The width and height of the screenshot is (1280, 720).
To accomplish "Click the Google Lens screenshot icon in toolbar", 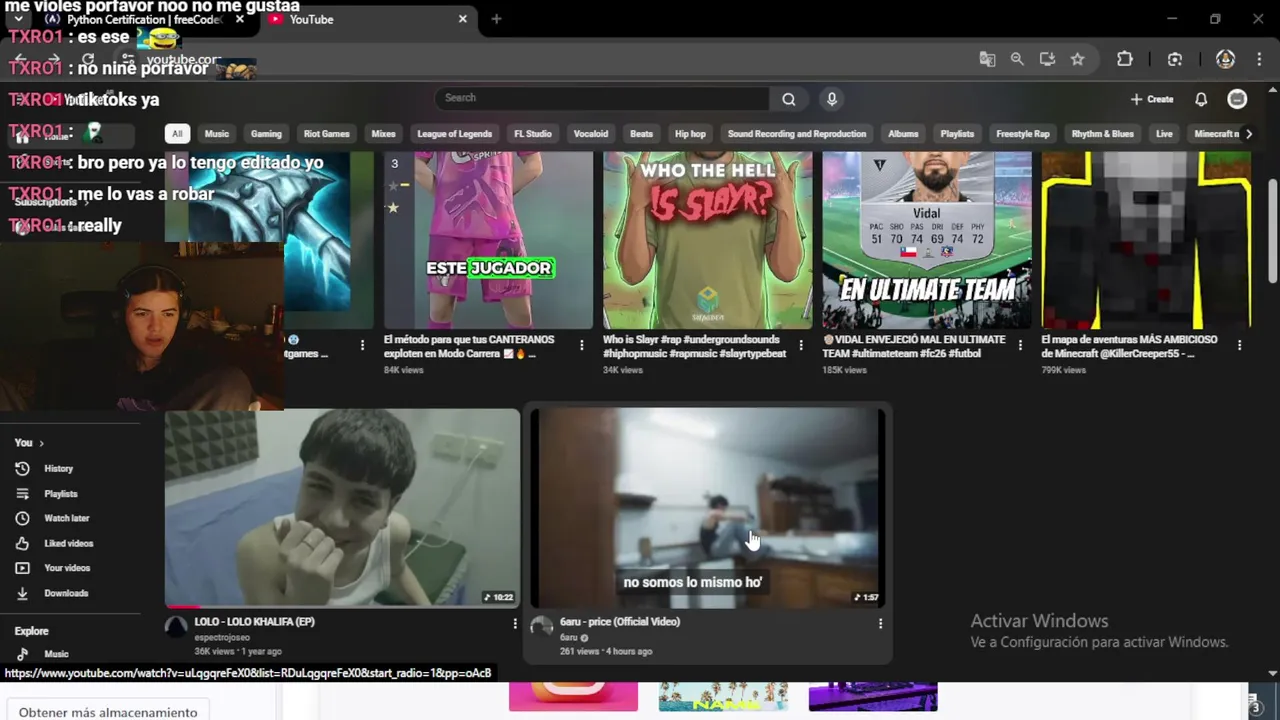I will [1175, 59].
